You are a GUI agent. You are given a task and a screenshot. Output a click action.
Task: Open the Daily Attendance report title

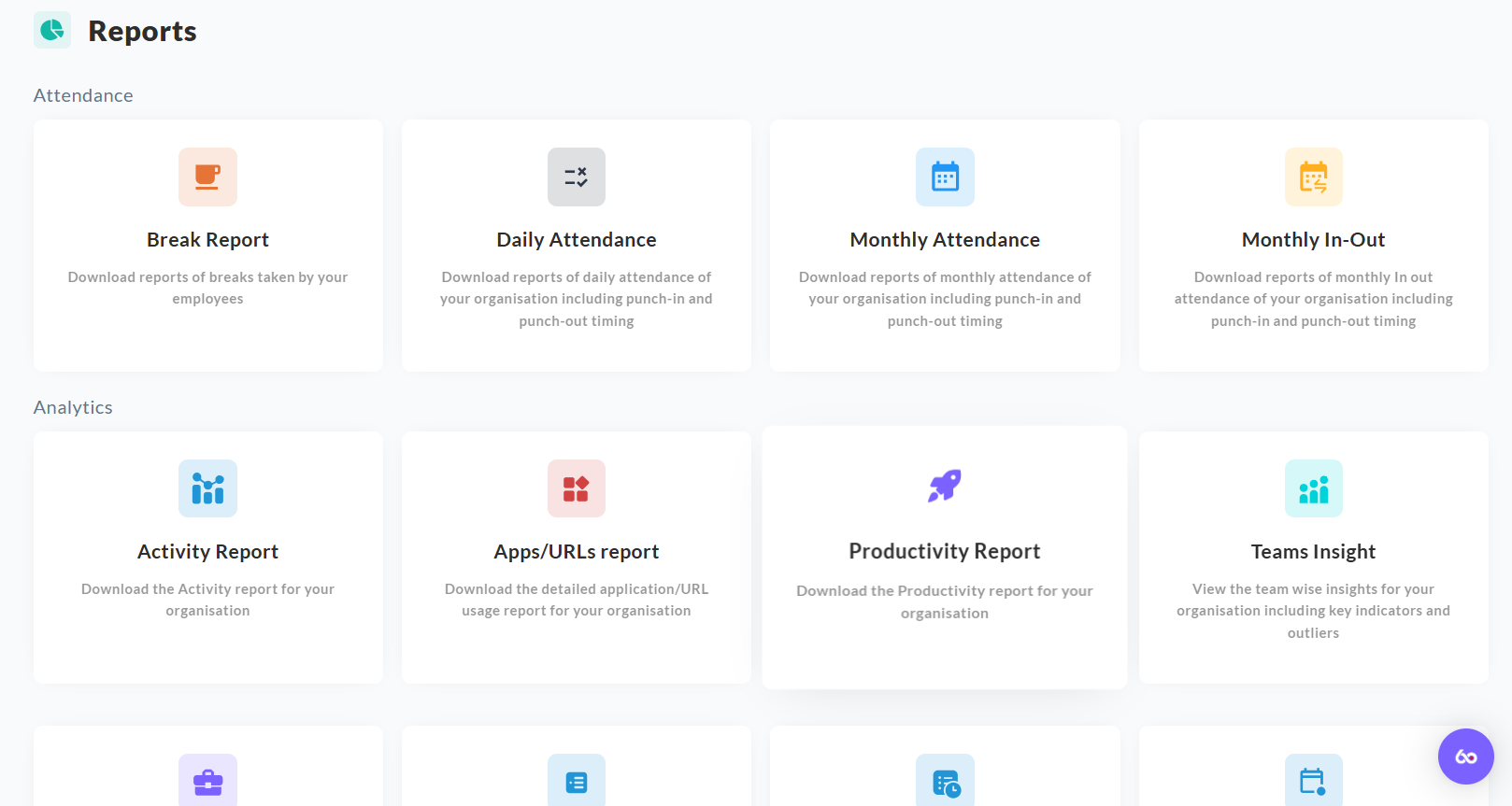577,240
